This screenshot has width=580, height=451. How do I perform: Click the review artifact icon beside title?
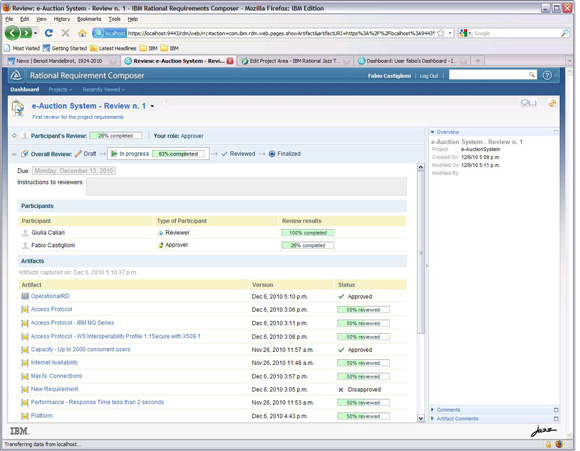[x=18, y=109]
